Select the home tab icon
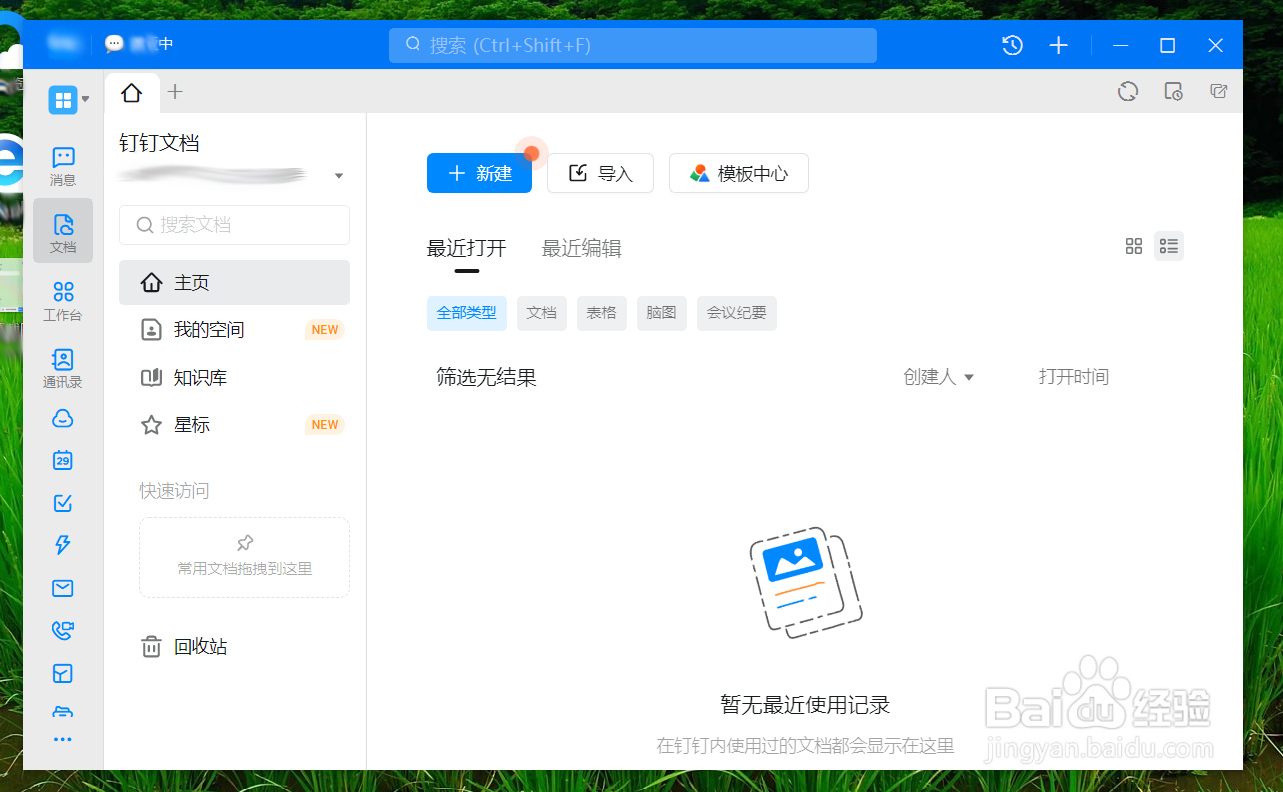Screen dimensions: 1283x792 [x=132, y=93]
